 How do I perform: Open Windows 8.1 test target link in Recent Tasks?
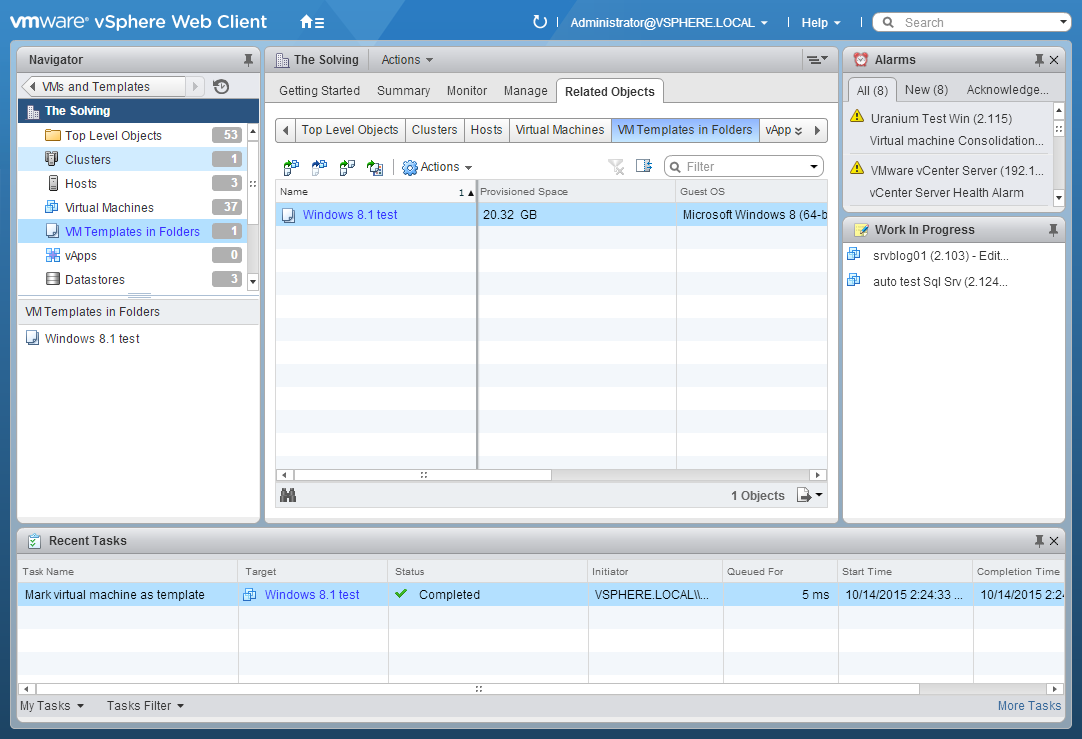click(x=312, y=595)
